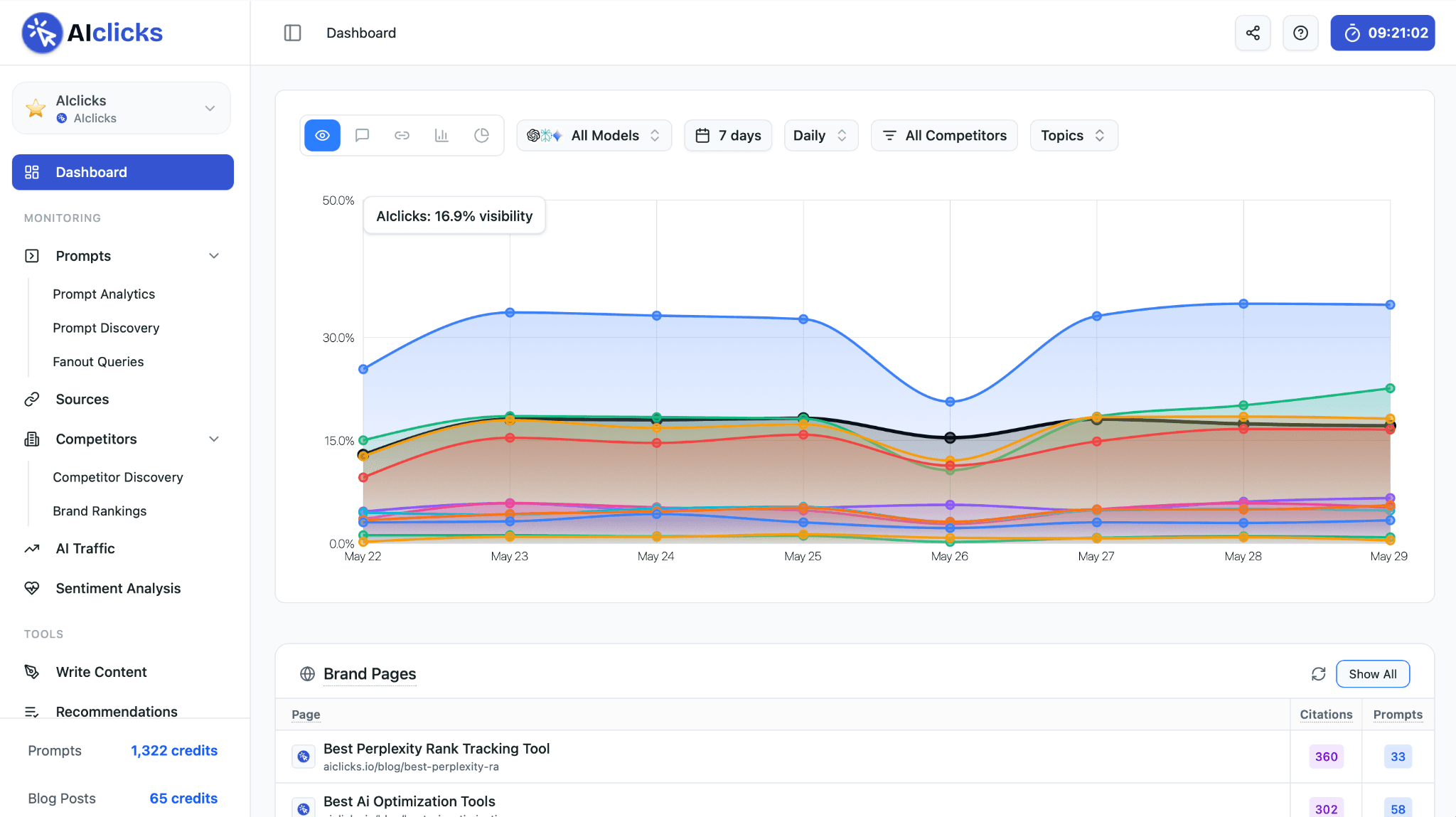
Task: Open Fanout Queries
Action: pos(98,361)
